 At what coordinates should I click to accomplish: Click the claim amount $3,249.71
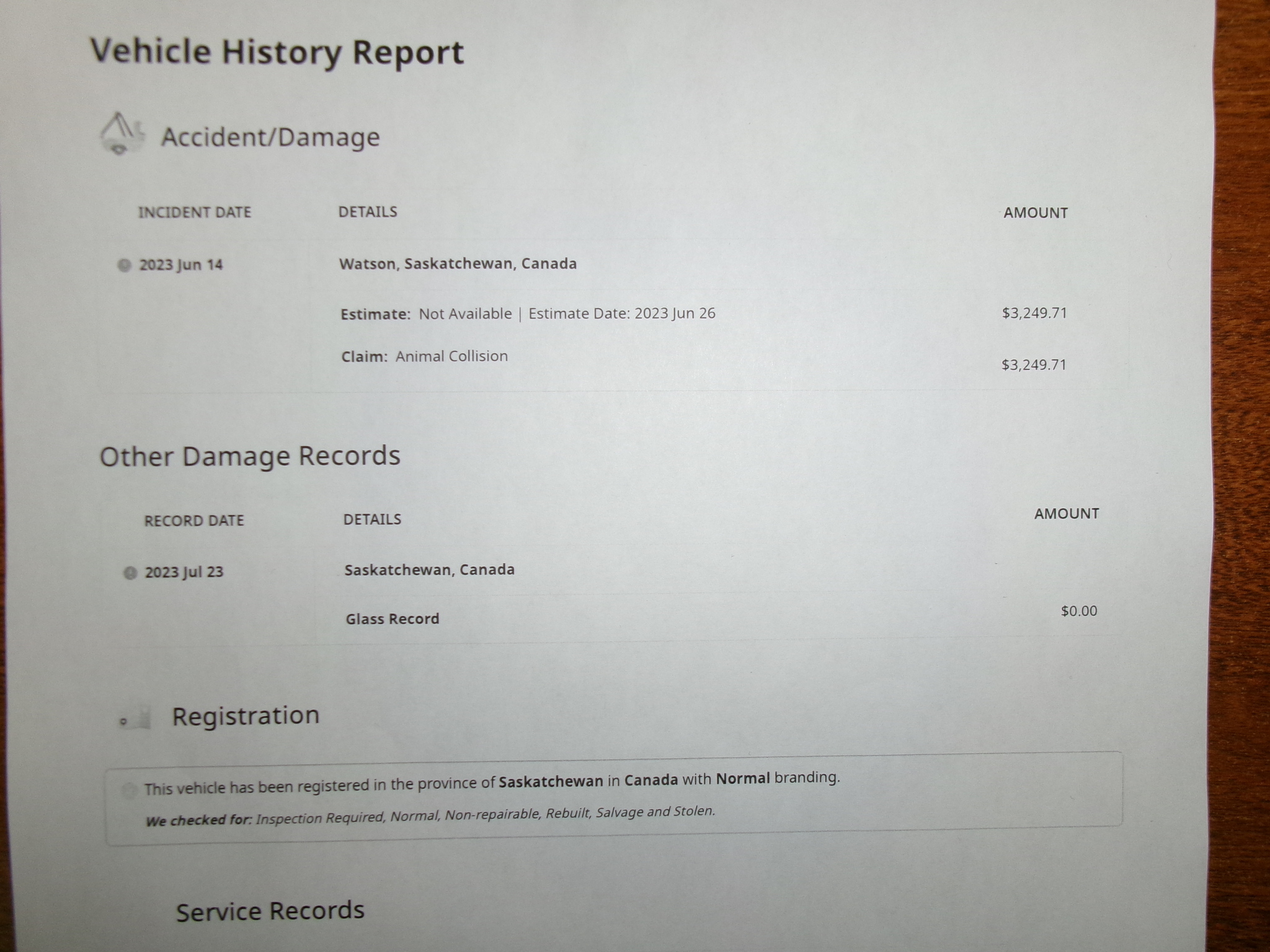pos(1034,364)
